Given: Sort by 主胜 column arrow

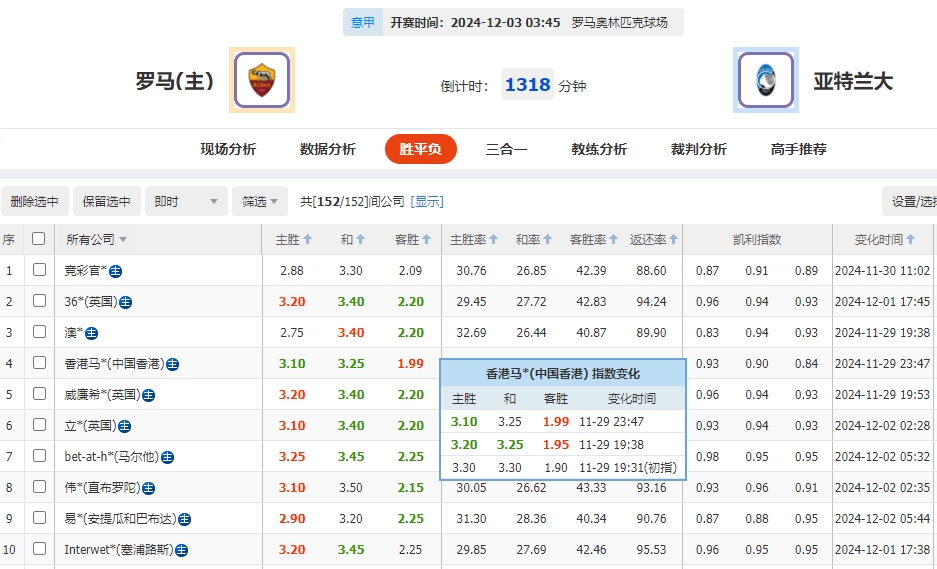Looking at the screenshot, I should coord(307,240).
